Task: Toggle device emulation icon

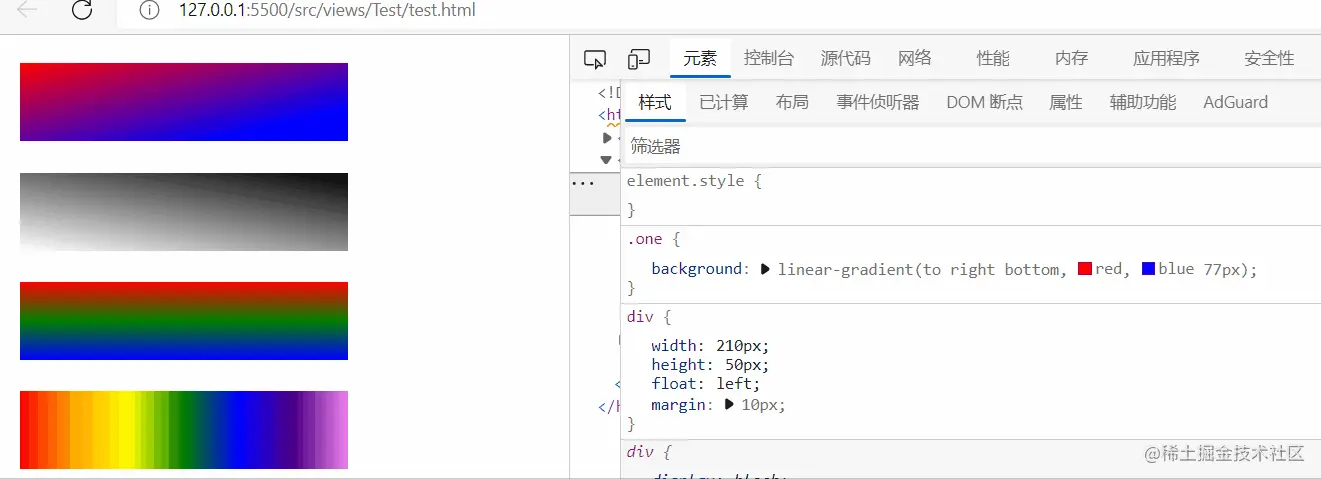Action: click(639, 59)
